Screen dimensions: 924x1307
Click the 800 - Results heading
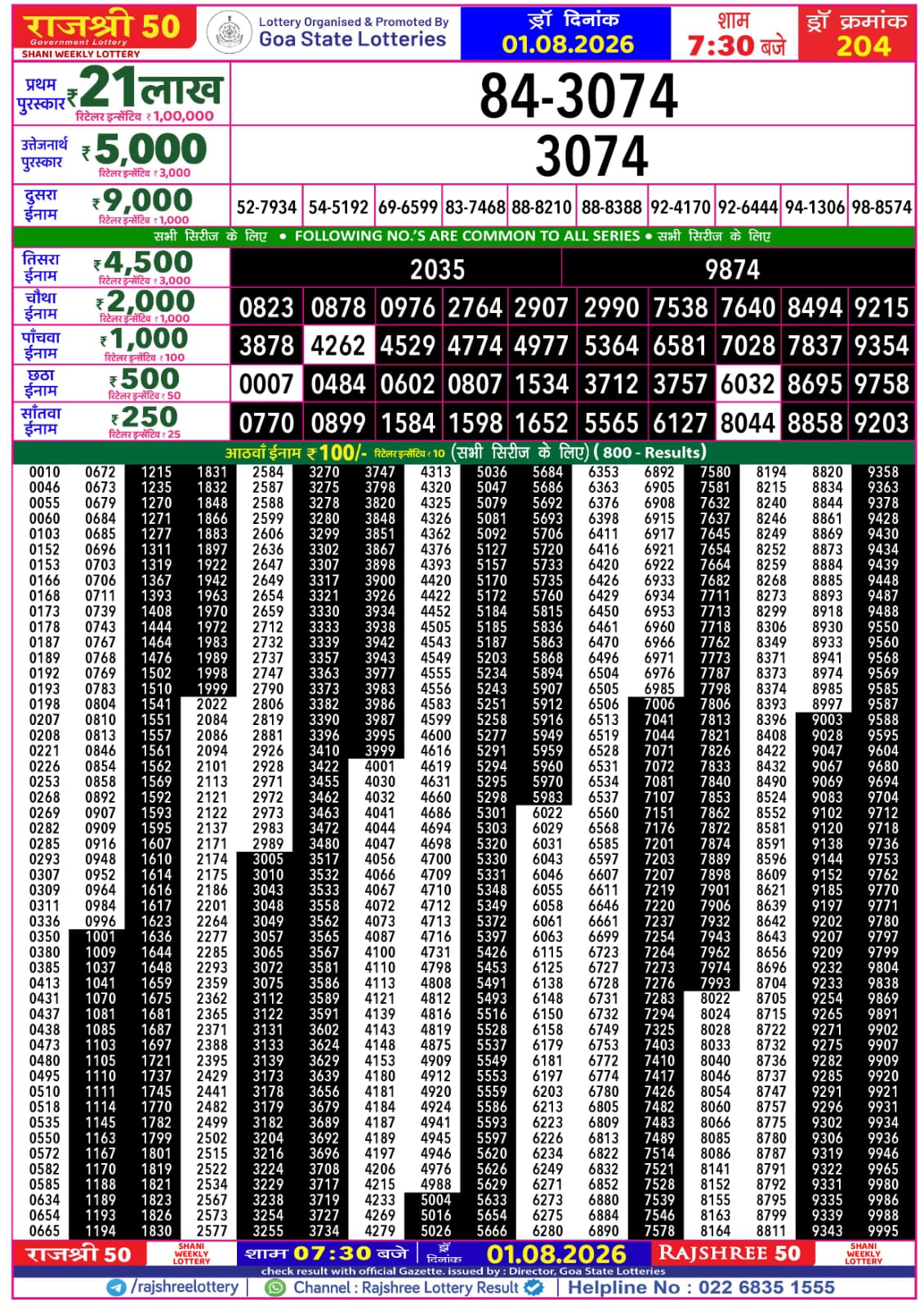pyautogui.click(x=651, y=452)
